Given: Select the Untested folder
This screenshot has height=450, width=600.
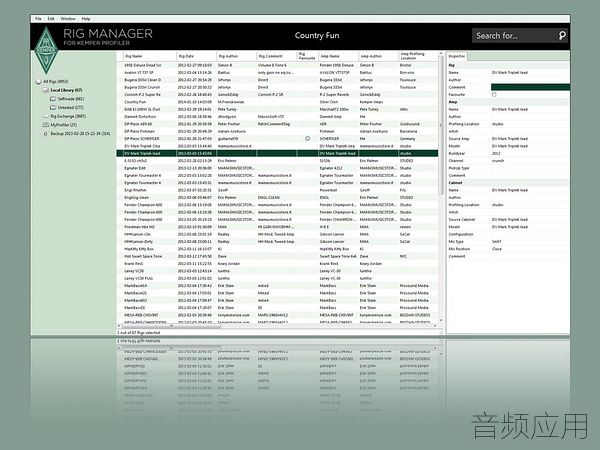Looking at the screenshot, I should coord(71,108).
